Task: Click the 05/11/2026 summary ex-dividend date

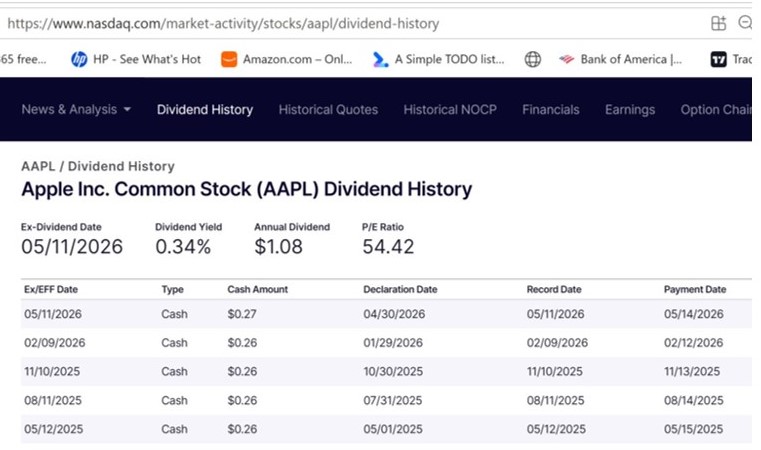Action: 72,247
